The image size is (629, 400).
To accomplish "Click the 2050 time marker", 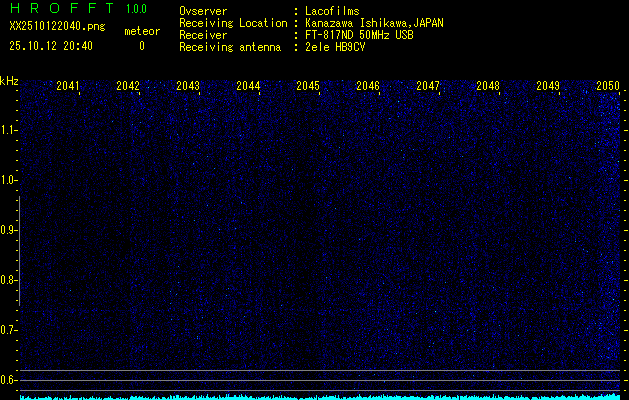I will [x=608, y=87].
